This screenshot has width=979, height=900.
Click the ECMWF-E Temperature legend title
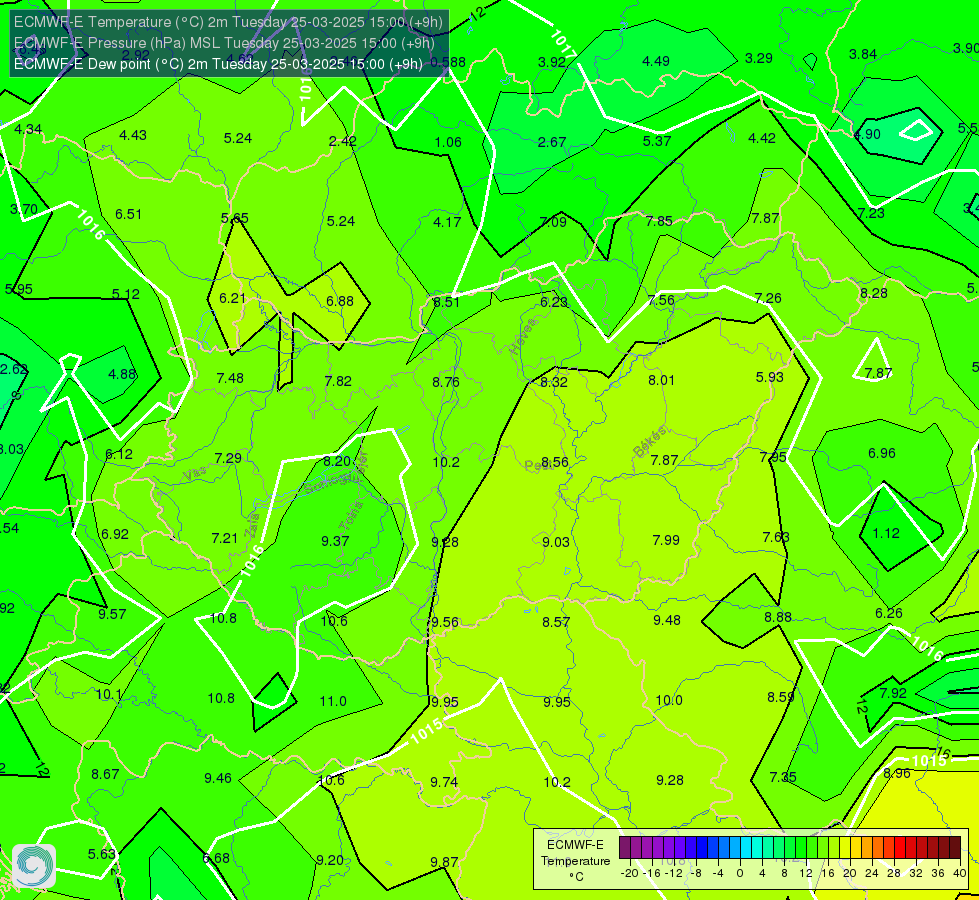tap(575, 861)
